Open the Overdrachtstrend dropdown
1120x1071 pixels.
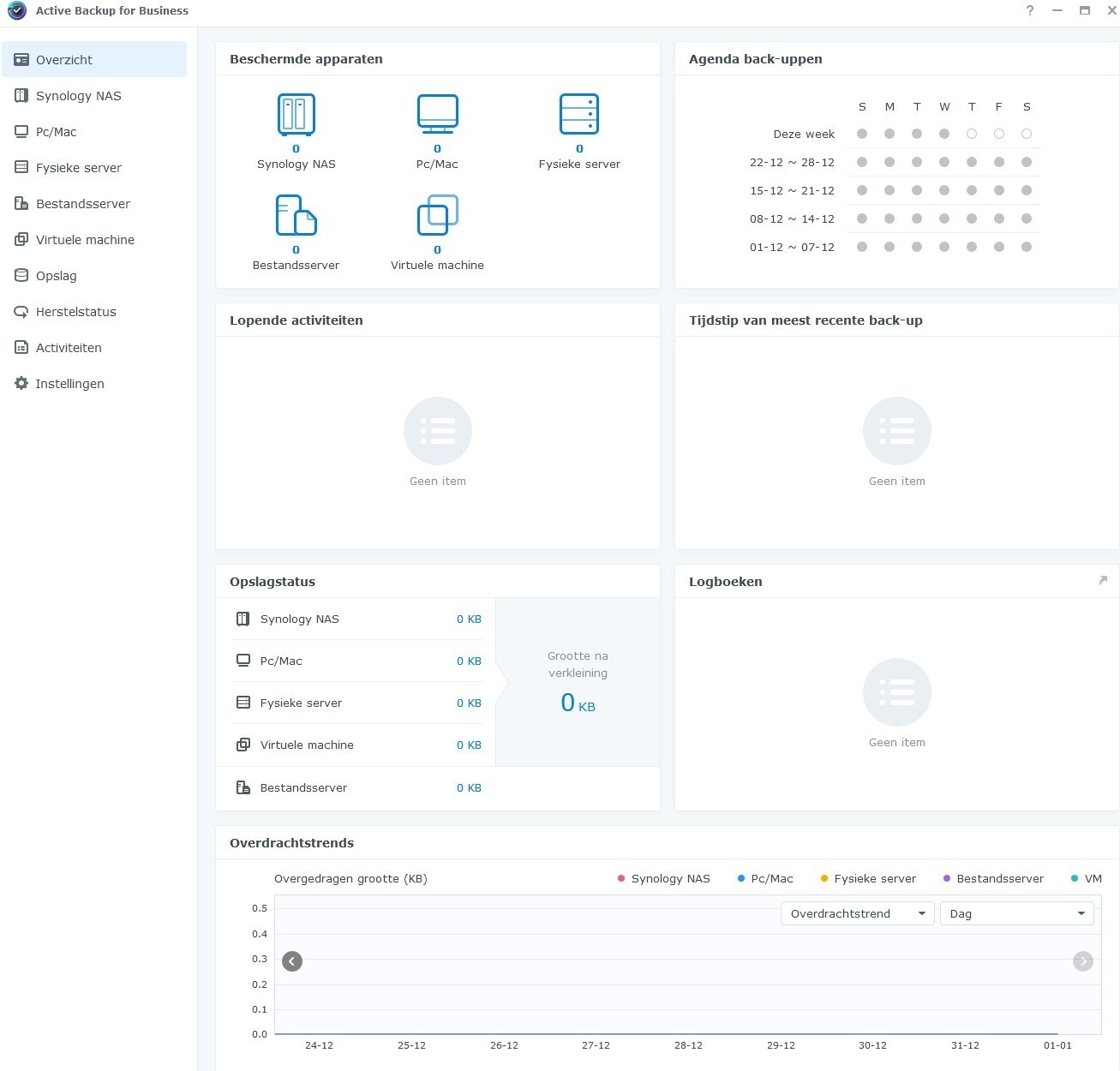click(858, 914)
